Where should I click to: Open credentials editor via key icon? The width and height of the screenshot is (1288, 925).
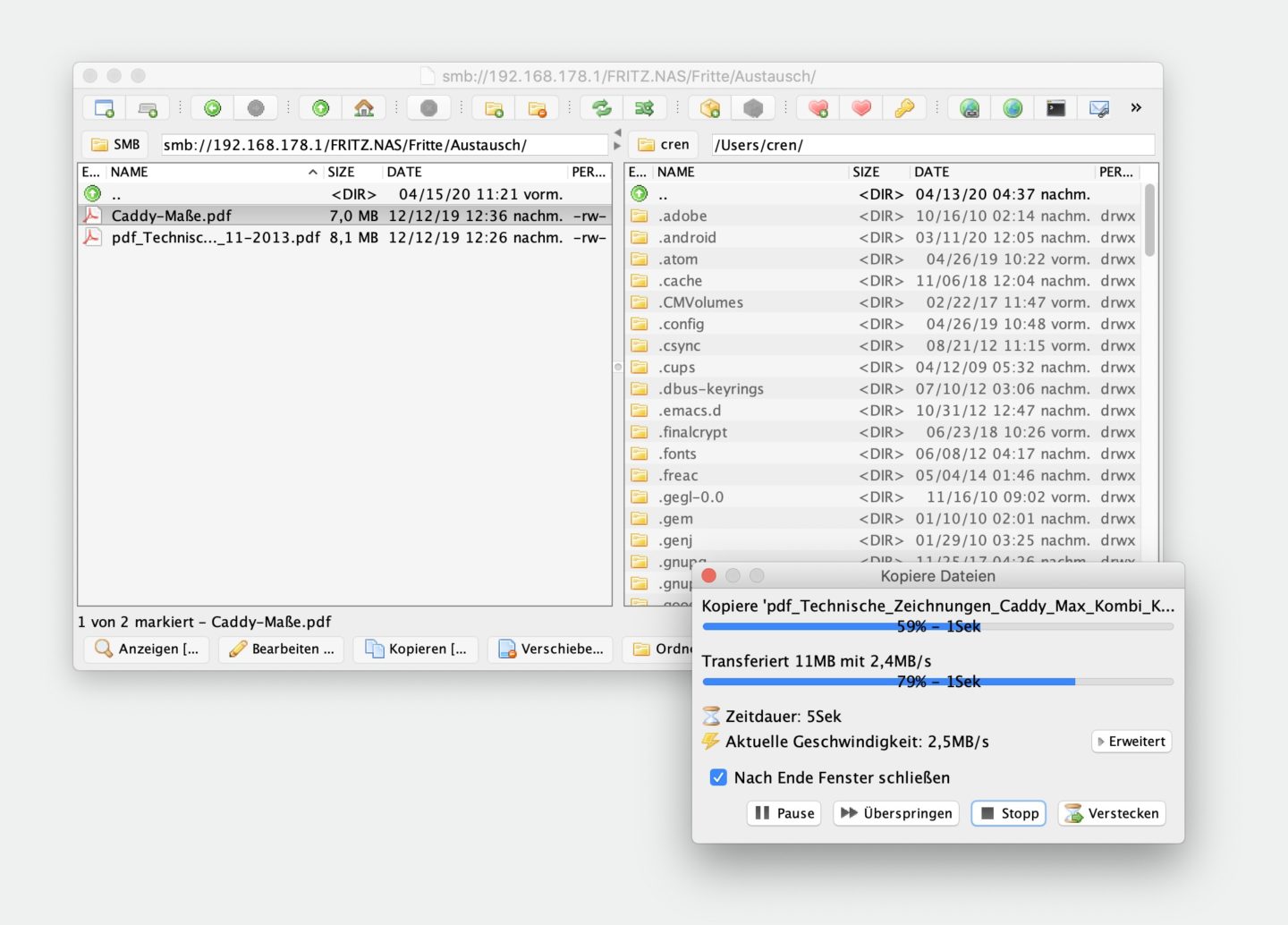[x=904, y=108]
